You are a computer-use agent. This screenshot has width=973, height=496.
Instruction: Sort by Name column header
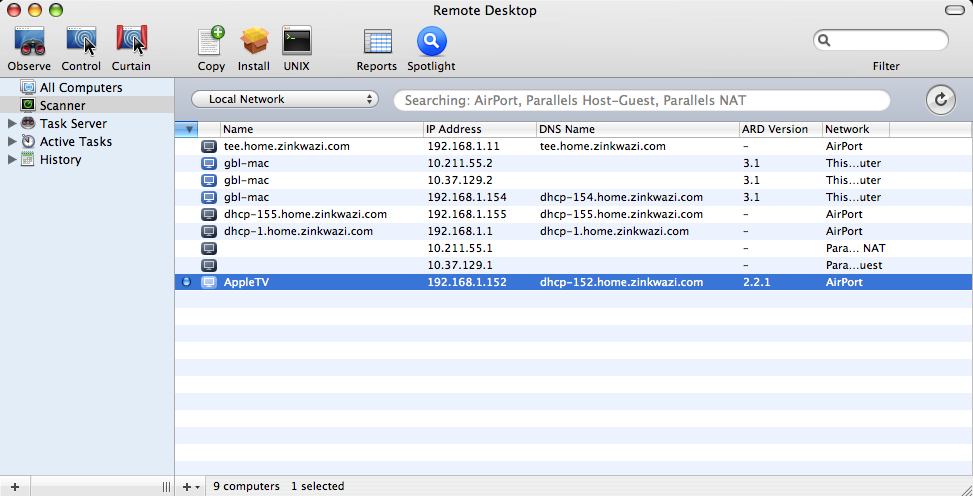click(x=321, y=130)
